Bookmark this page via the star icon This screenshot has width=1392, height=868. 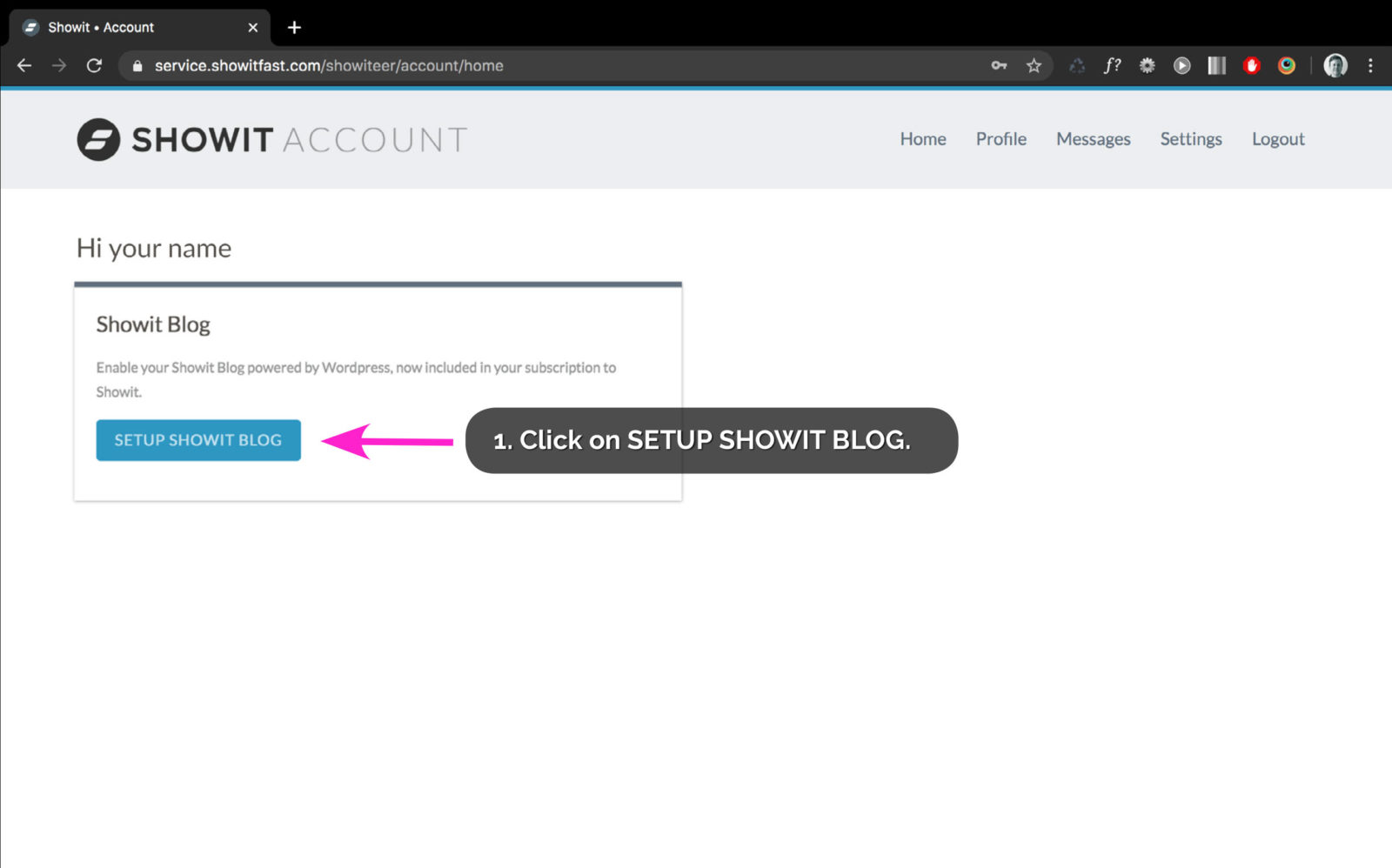[x=1034, y=65]
